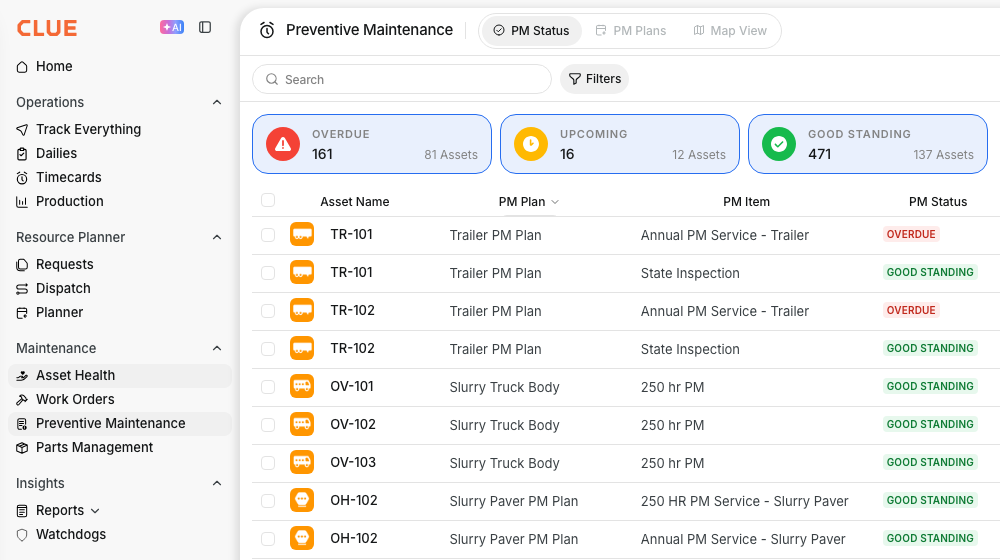Click the Search input field
The width and height of the screenshot is (1000, 560).
tap(402, 79)
